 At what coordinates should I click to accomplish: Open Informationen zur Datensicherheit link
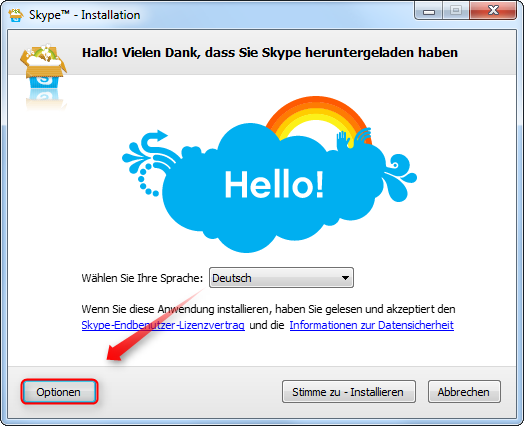click(x=372, y=325)
